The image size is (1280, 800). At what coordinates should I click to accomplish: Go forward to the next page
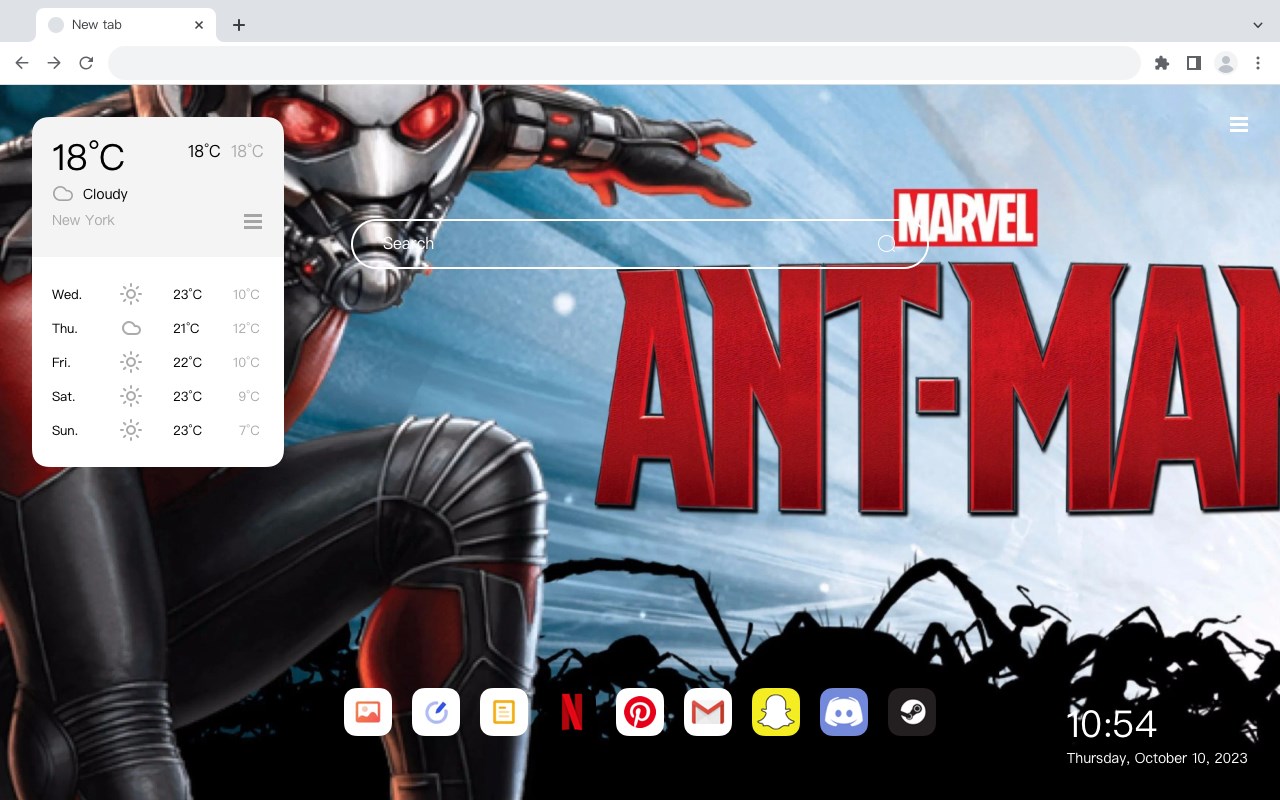[54, 63]
